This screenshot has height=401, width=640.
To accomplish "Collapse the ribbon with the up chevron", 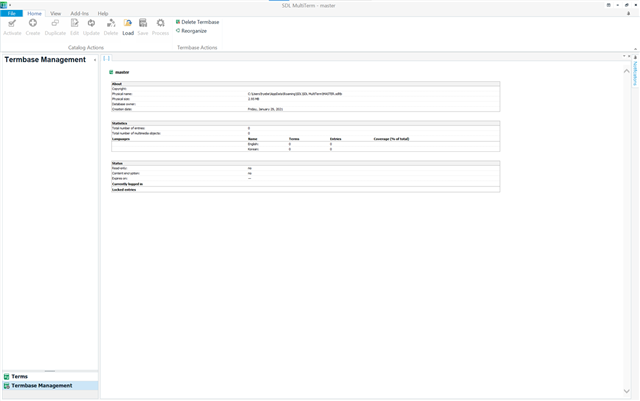I will (x=635, y=49).
